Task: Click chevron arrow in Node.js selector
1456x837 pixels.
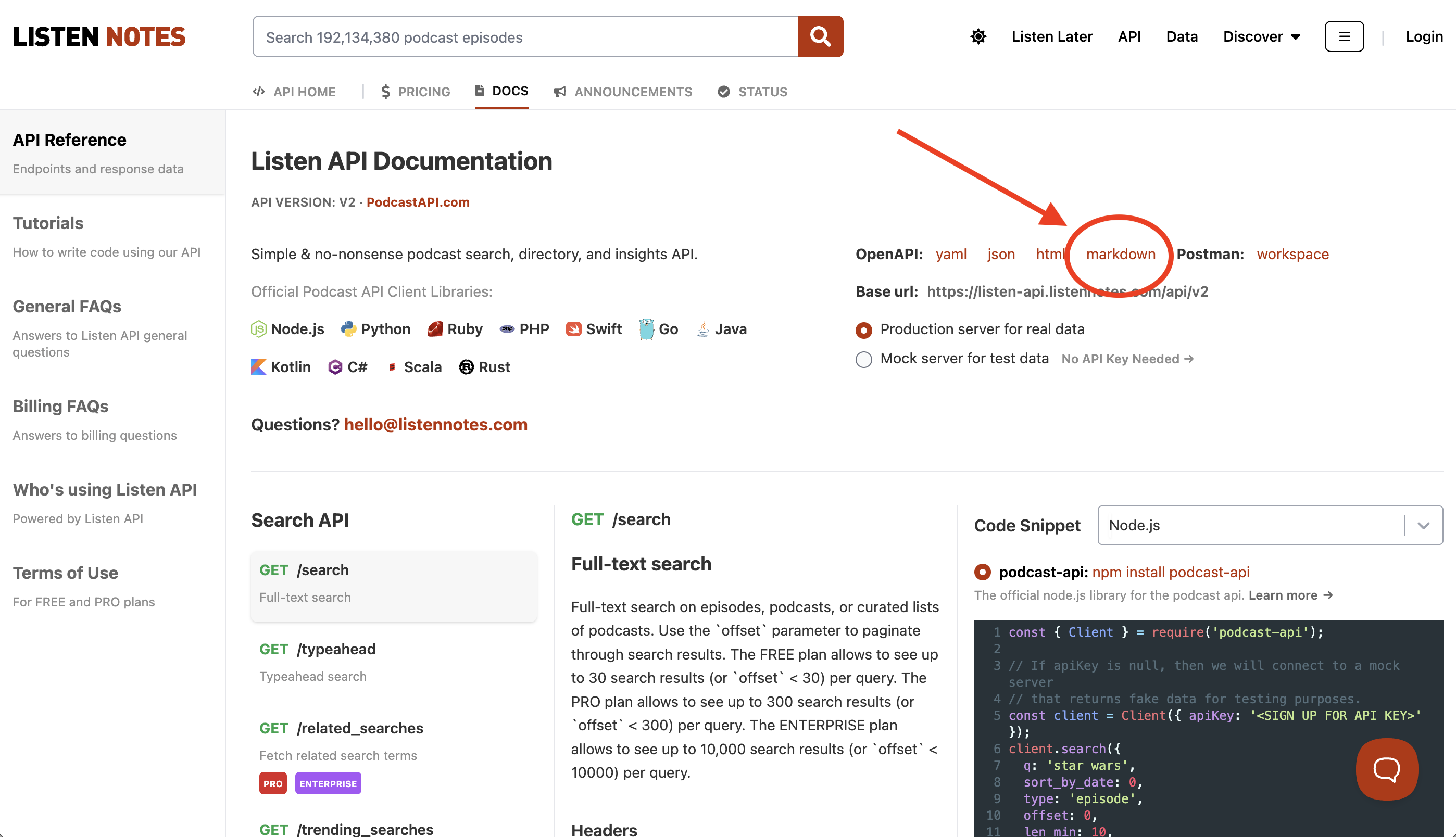Action: (1424, 525)
